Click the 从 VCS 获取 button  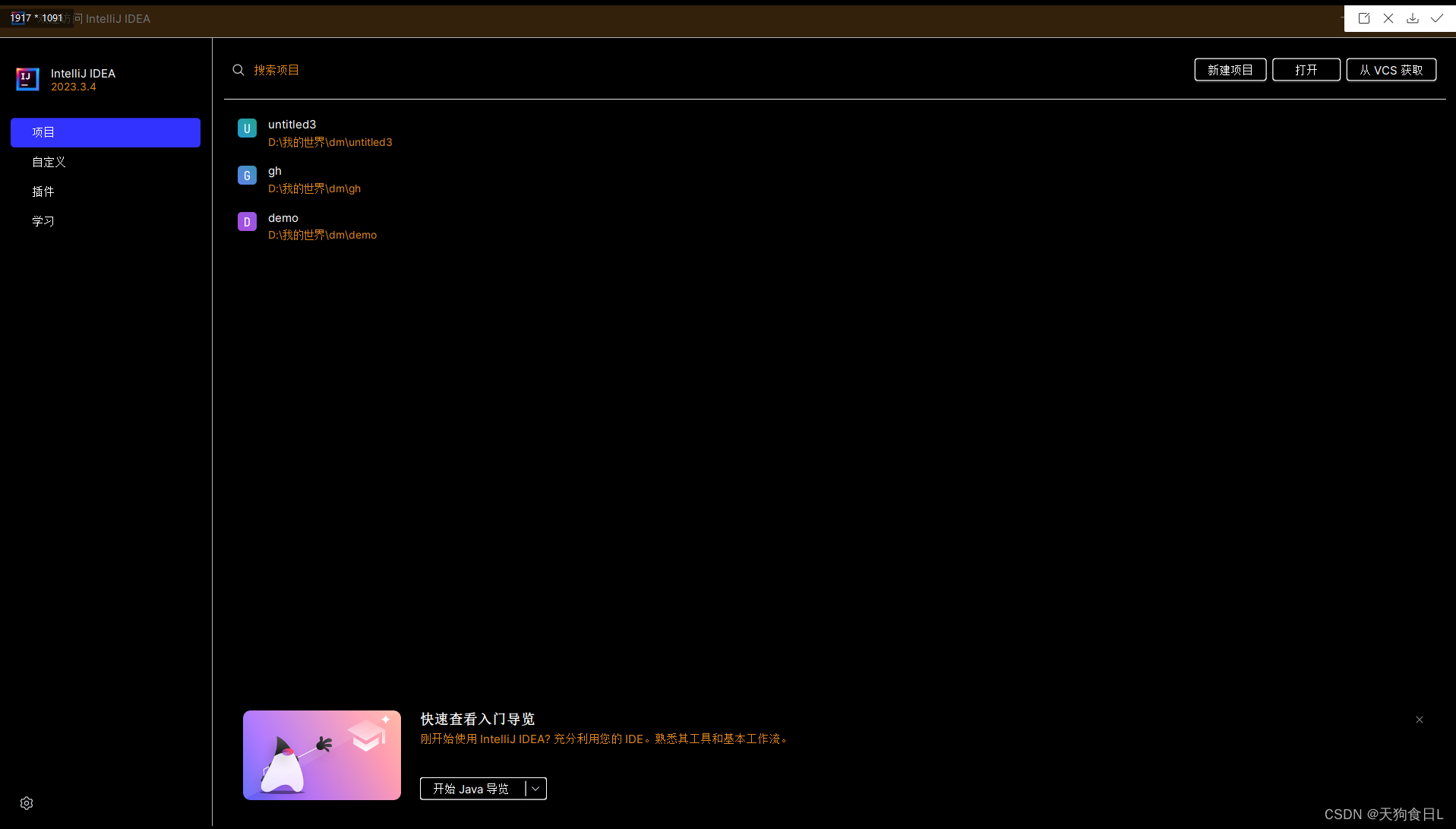1391,70
